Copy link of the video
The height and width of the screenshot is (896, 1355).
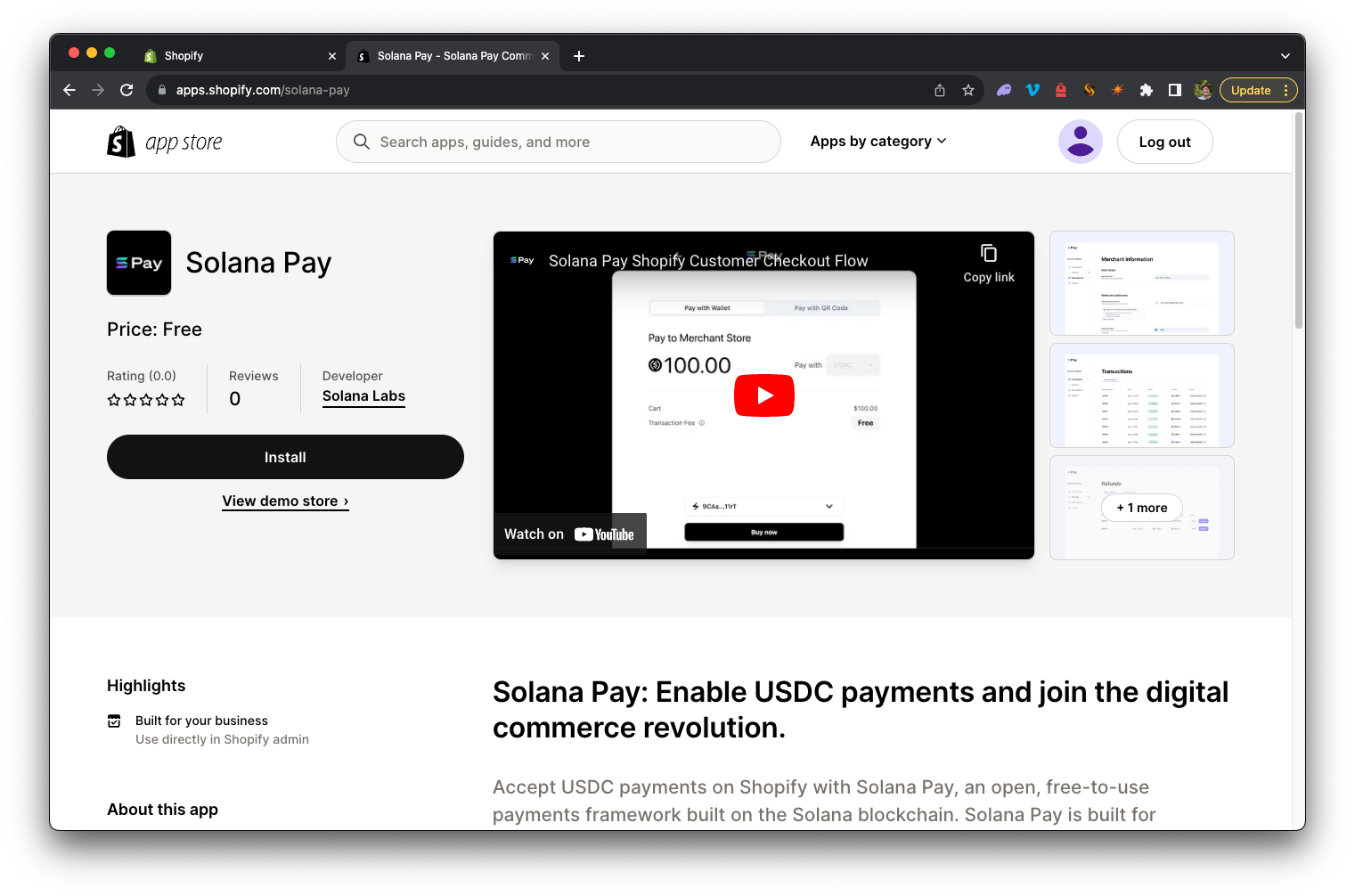point(989,264)
